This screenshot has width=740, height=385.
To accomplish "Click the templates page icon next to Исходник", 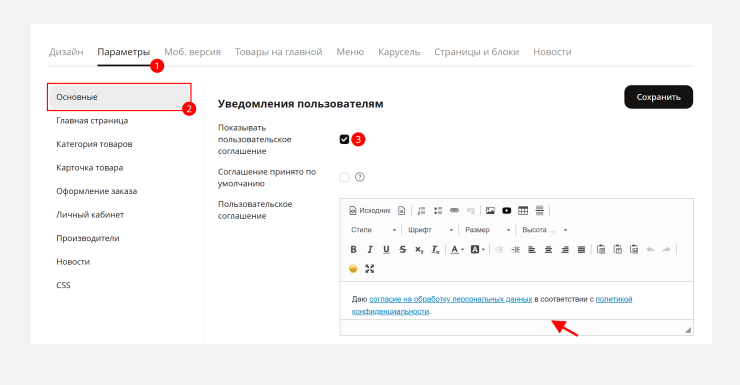I will point(401,210).
